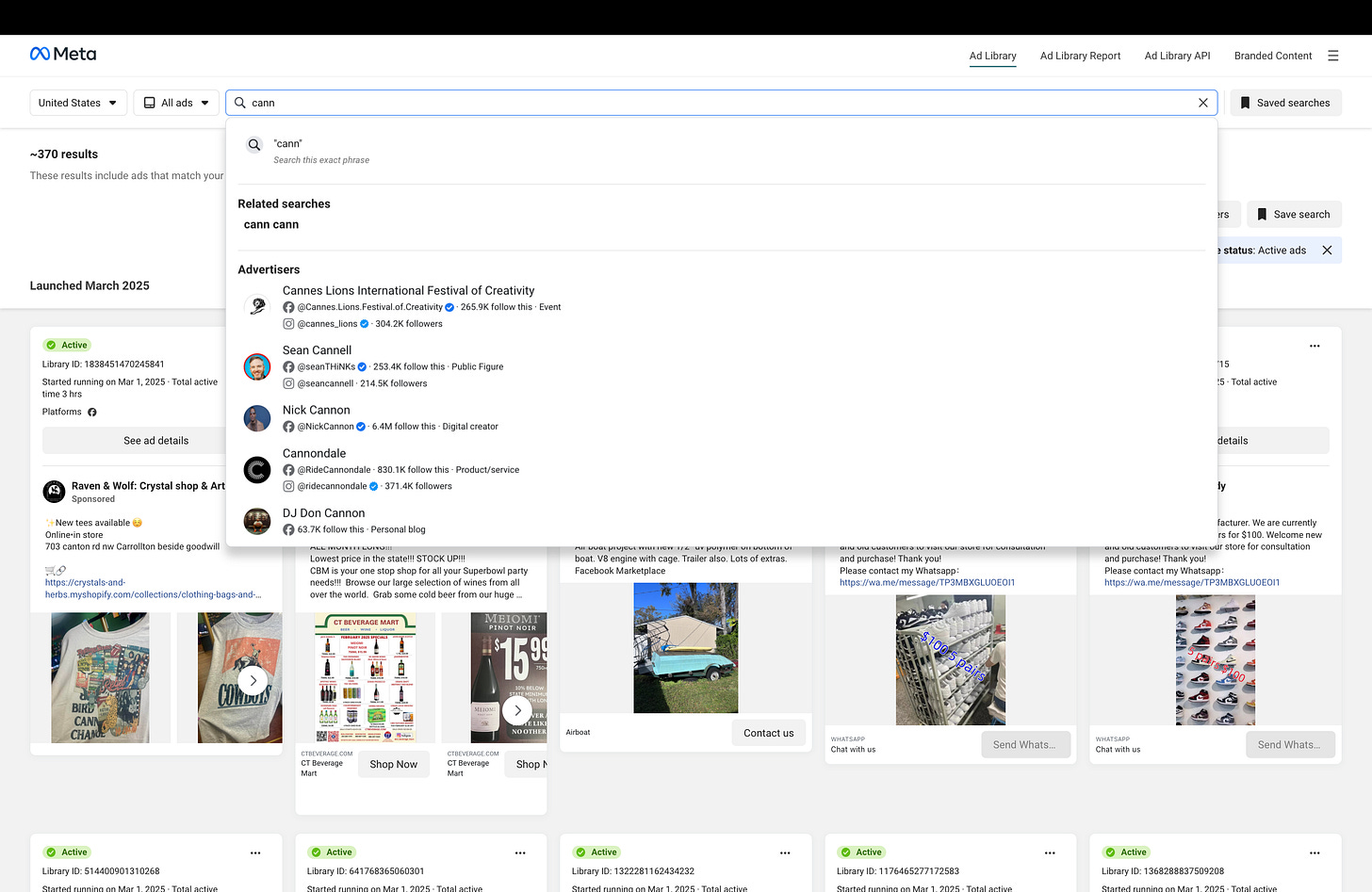Open options menu on top-right ad card
Image resolution: width=1372 pixels, height=892 pixels.
1315,346
